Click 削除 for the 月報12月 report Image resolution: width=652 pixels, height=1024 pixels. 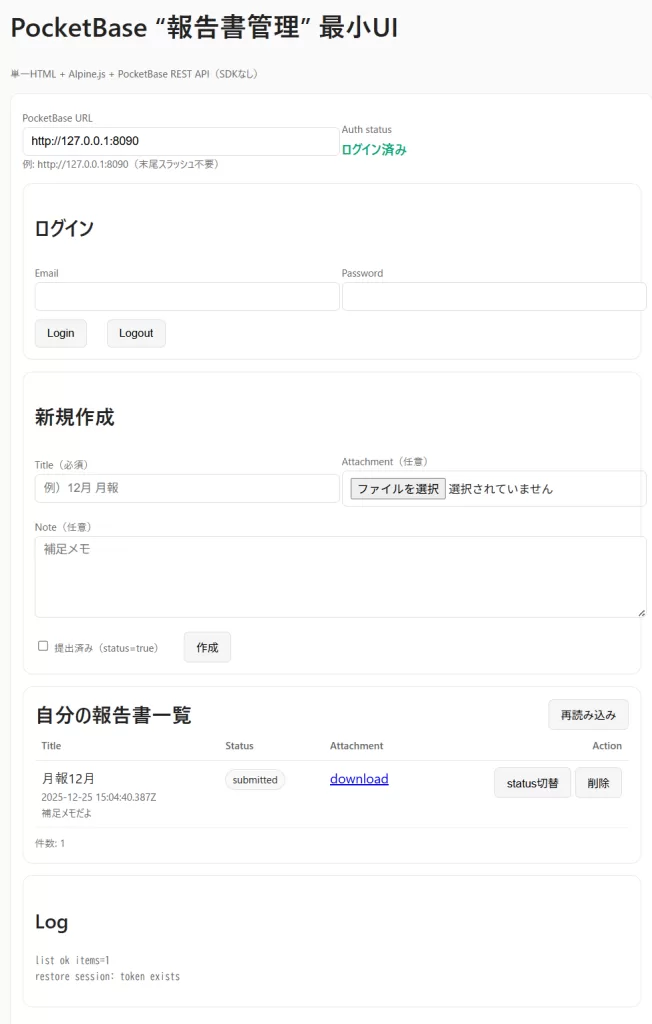tap(598, 783)
